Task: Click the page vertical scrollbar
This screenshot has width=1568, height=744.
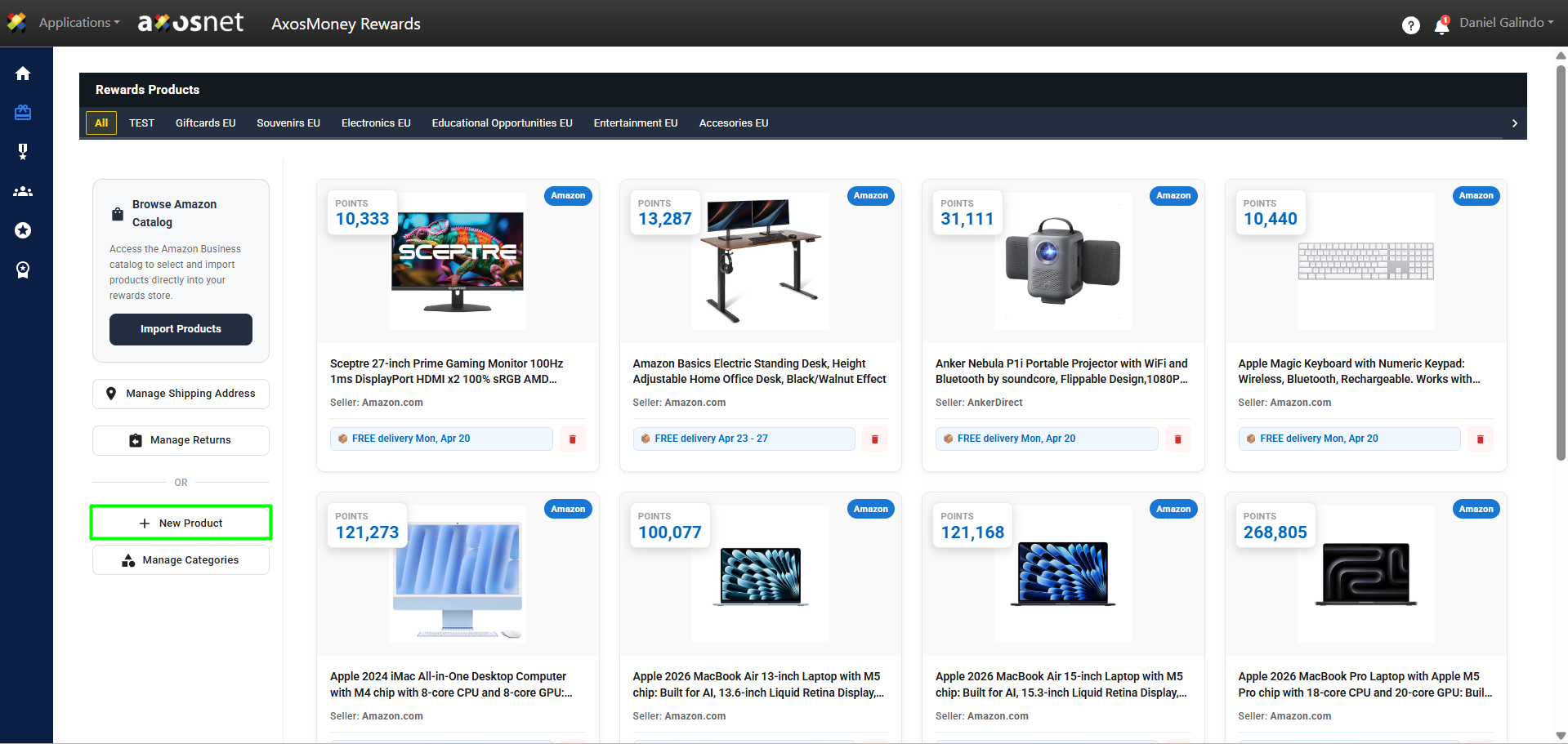Action: click(x=1561, y=261)
